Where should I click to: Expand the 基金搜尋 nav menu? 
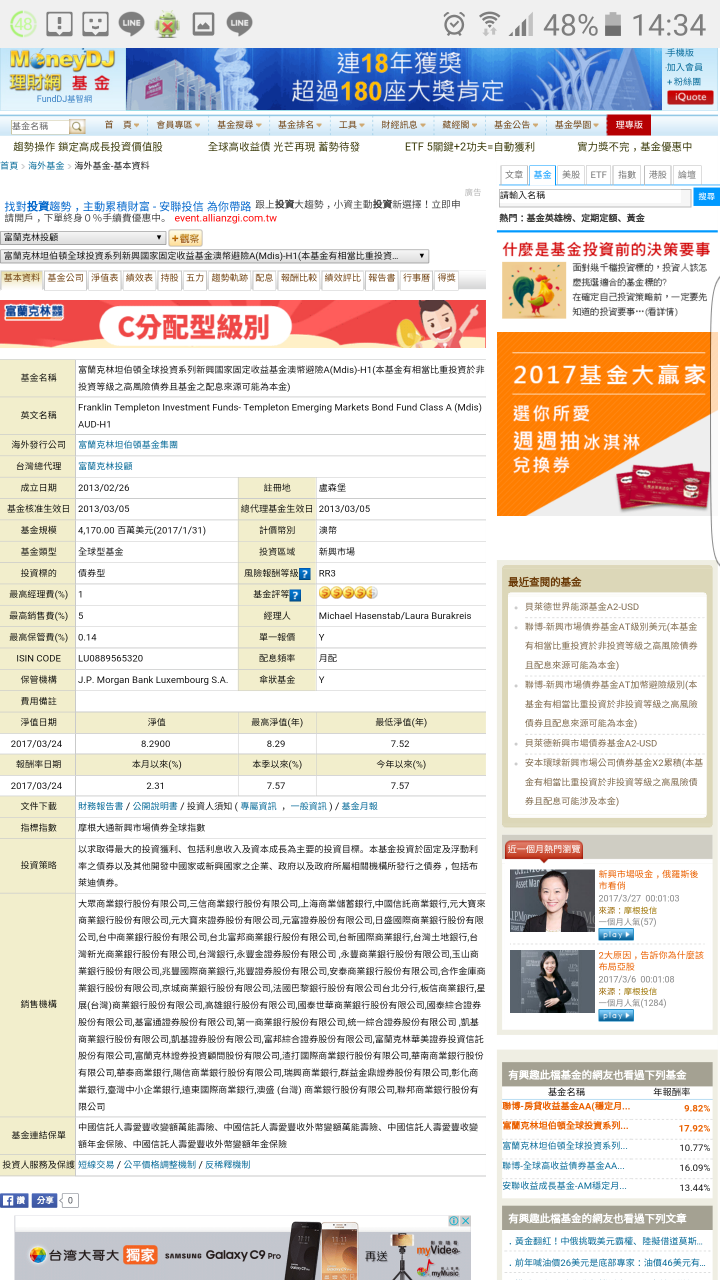pyautogui.click(x=240, y=125)
